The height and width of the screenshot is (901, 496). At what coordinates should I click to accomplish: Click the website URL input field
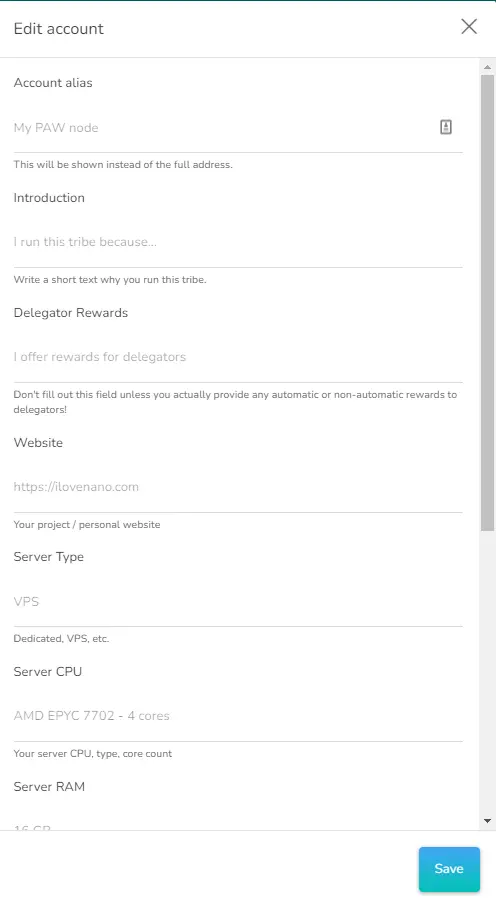click(x=238, y=487)
